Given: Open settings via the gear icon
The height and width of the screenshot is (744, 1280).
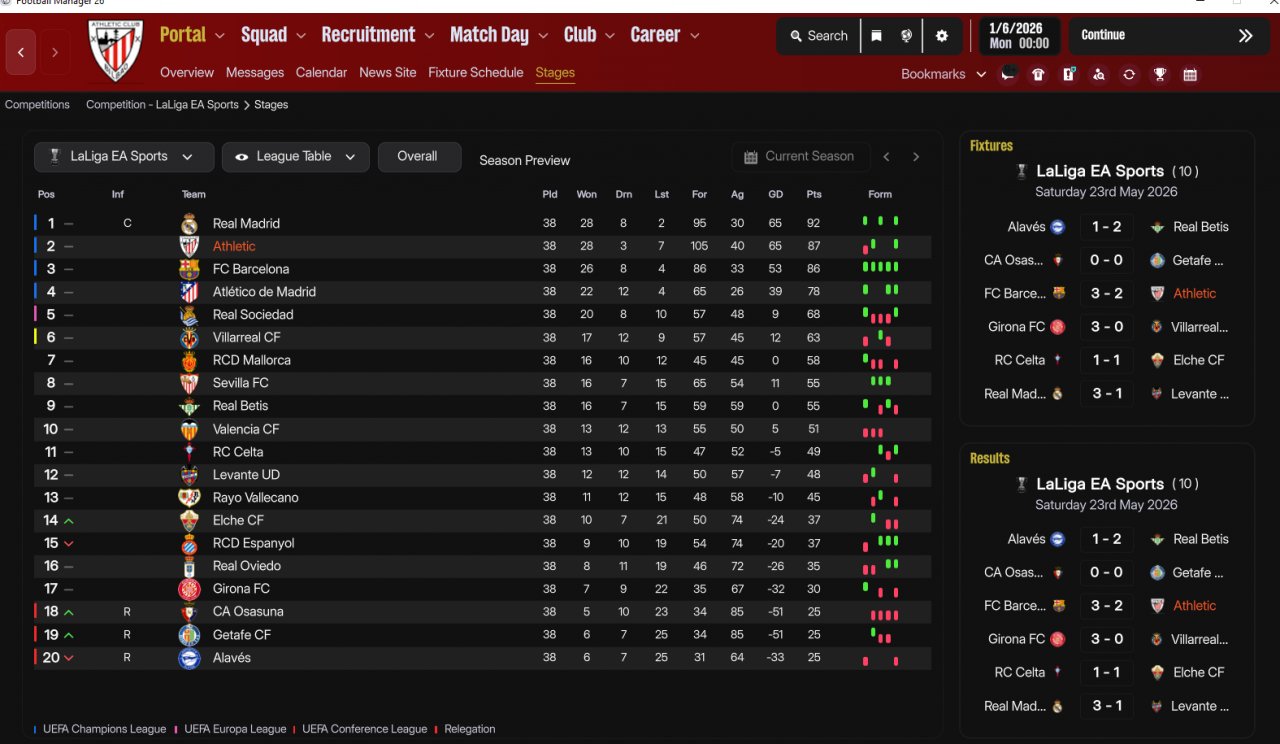Looking at the screenshot, I should click(x=941, y=36).
